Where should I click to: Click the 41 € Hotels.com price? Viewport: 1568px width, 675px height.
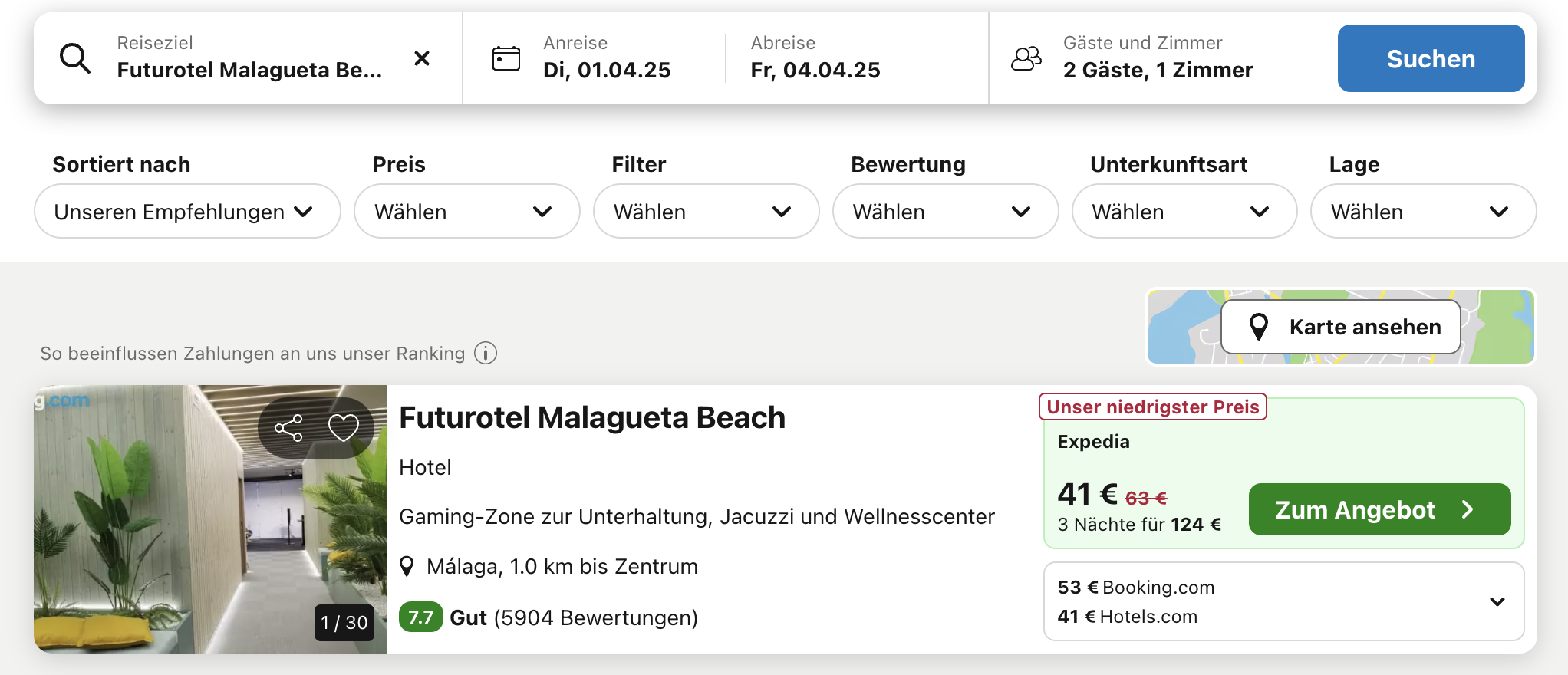[x=1127, y=617]
